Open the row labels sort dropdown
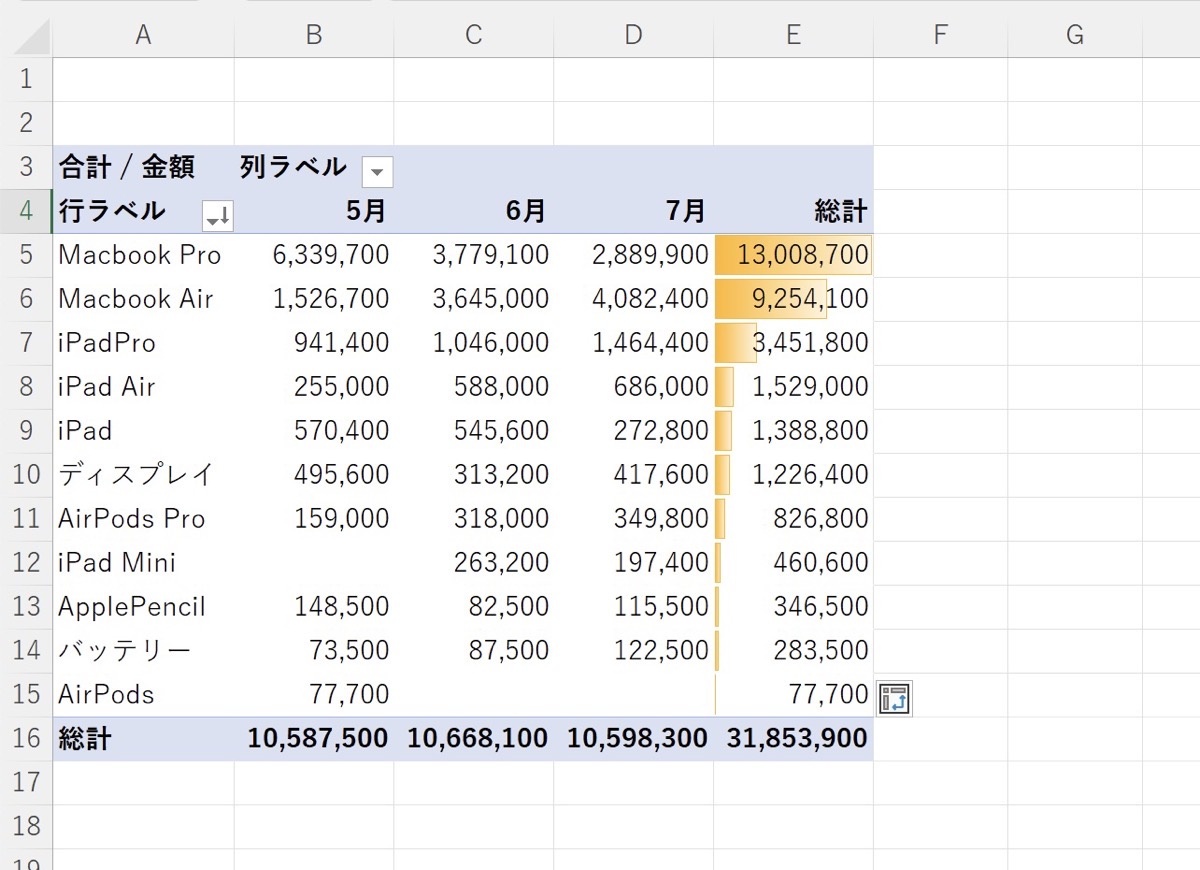Viewport: 1200px width, 870px height. coord(217,215)
